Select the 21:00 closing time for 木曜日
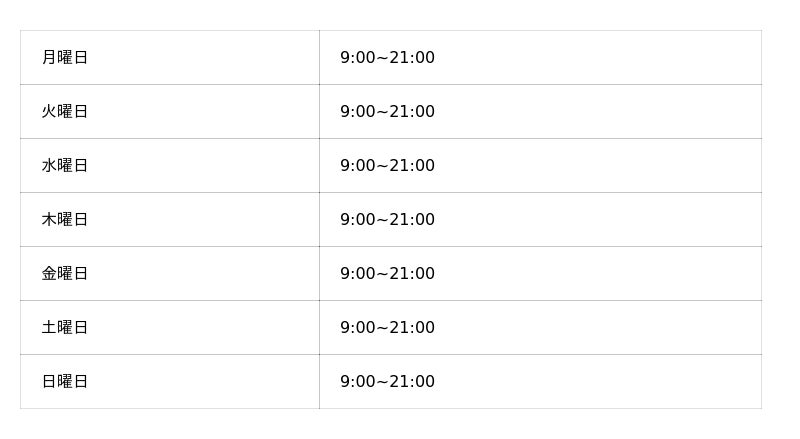 point(412,220)
